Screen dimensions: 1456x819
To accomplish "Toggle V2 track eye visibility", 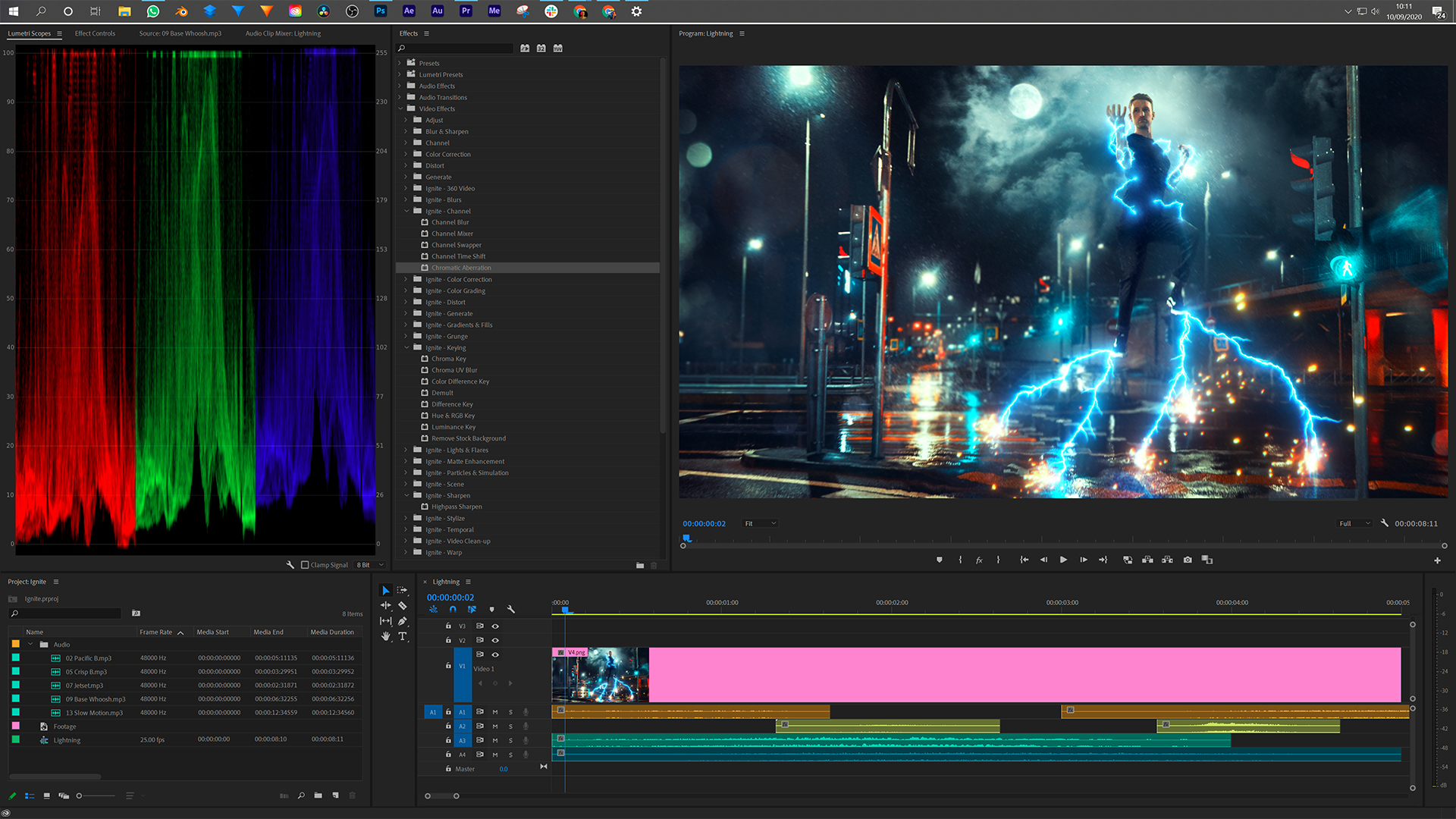I will click(x=495, y=640).
